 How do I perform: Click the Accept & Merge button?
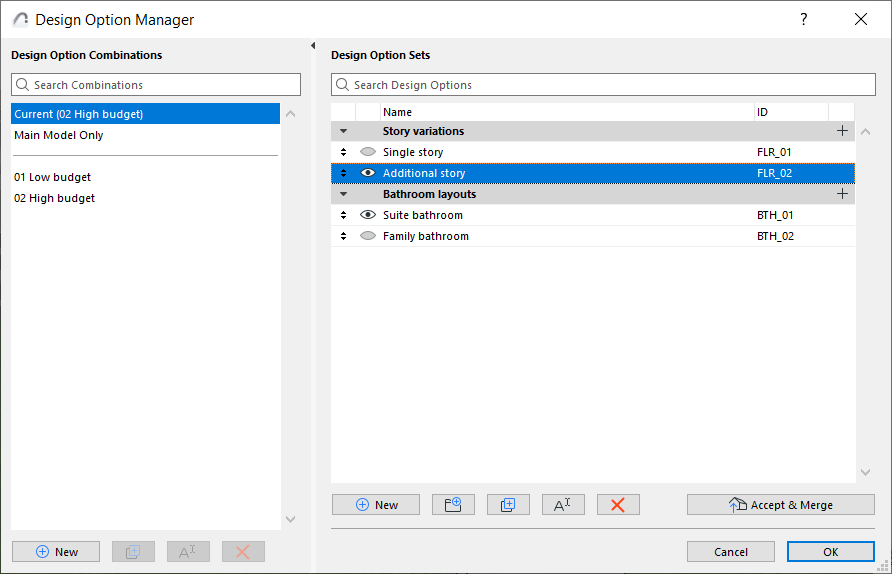click(x=780, y=505)
